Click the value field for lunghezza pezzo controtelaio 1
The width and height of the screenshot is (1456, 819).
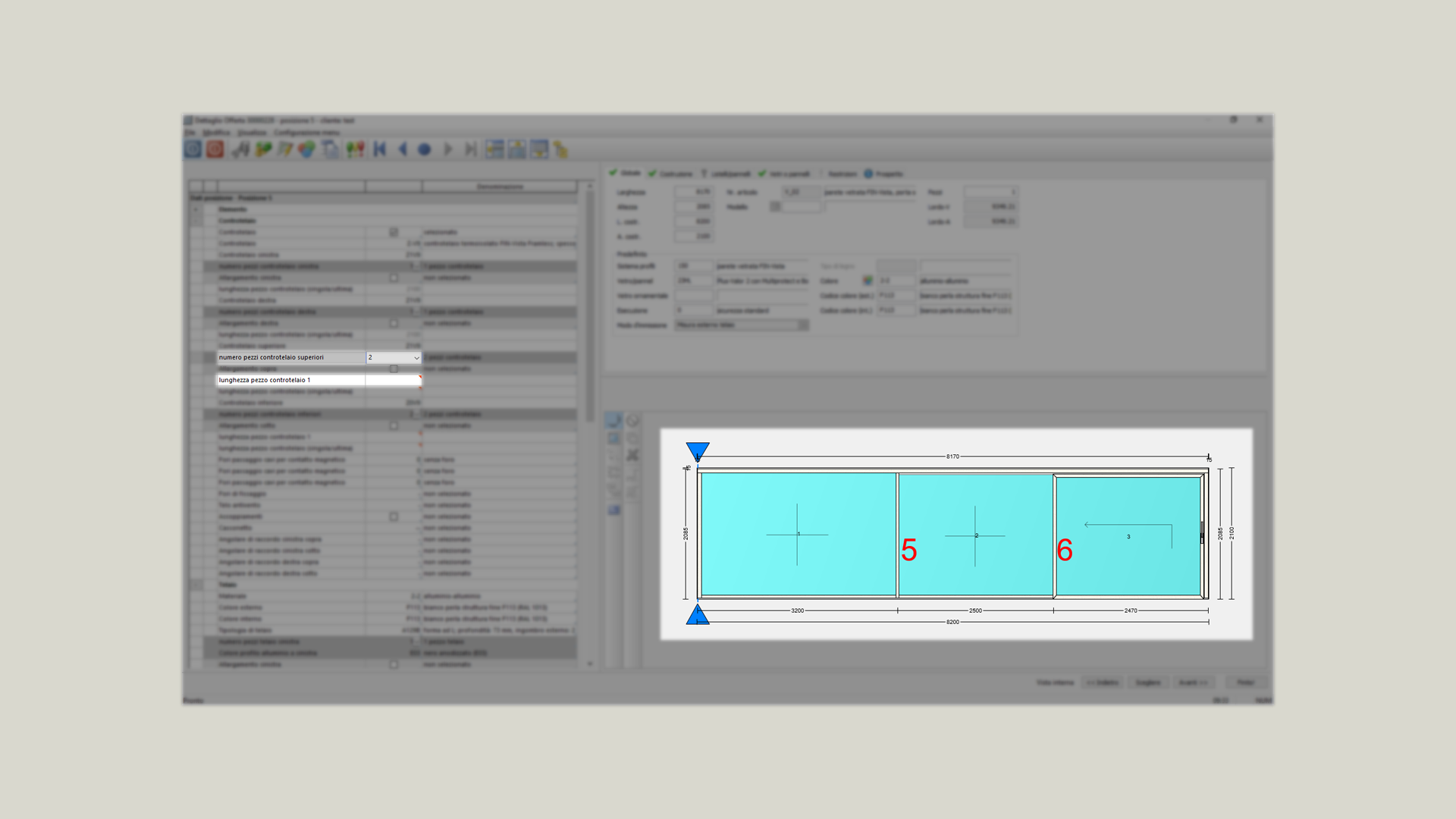[393, 380]
